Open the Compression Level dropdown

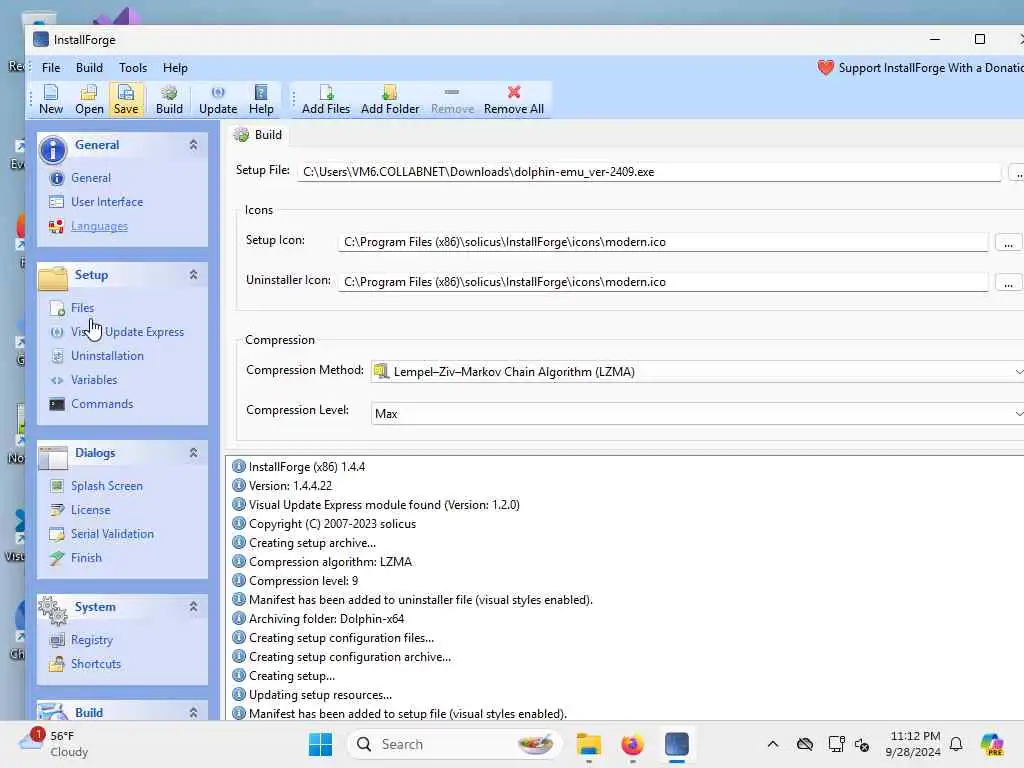(697, 413)
